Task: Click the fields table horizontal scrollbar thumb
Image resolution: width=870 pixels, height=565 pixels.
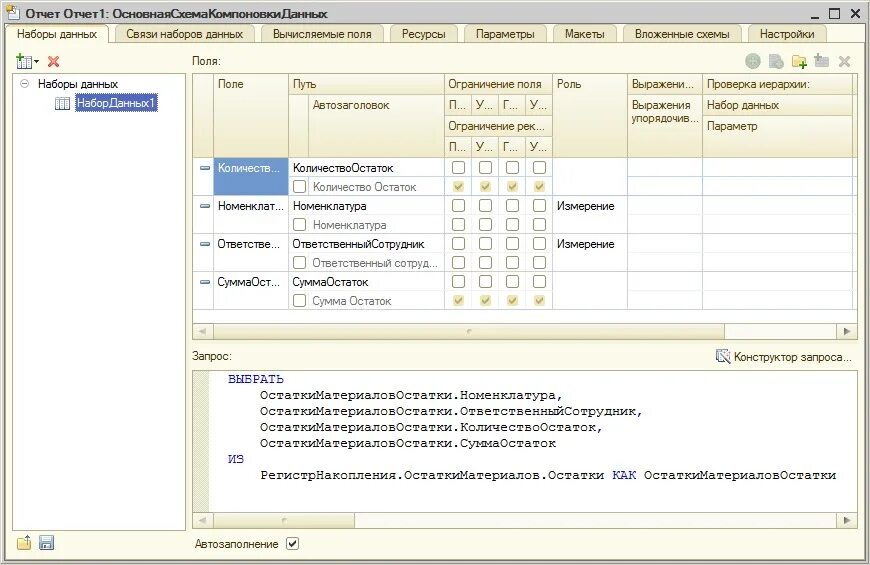Action: (x=469, y=331)
